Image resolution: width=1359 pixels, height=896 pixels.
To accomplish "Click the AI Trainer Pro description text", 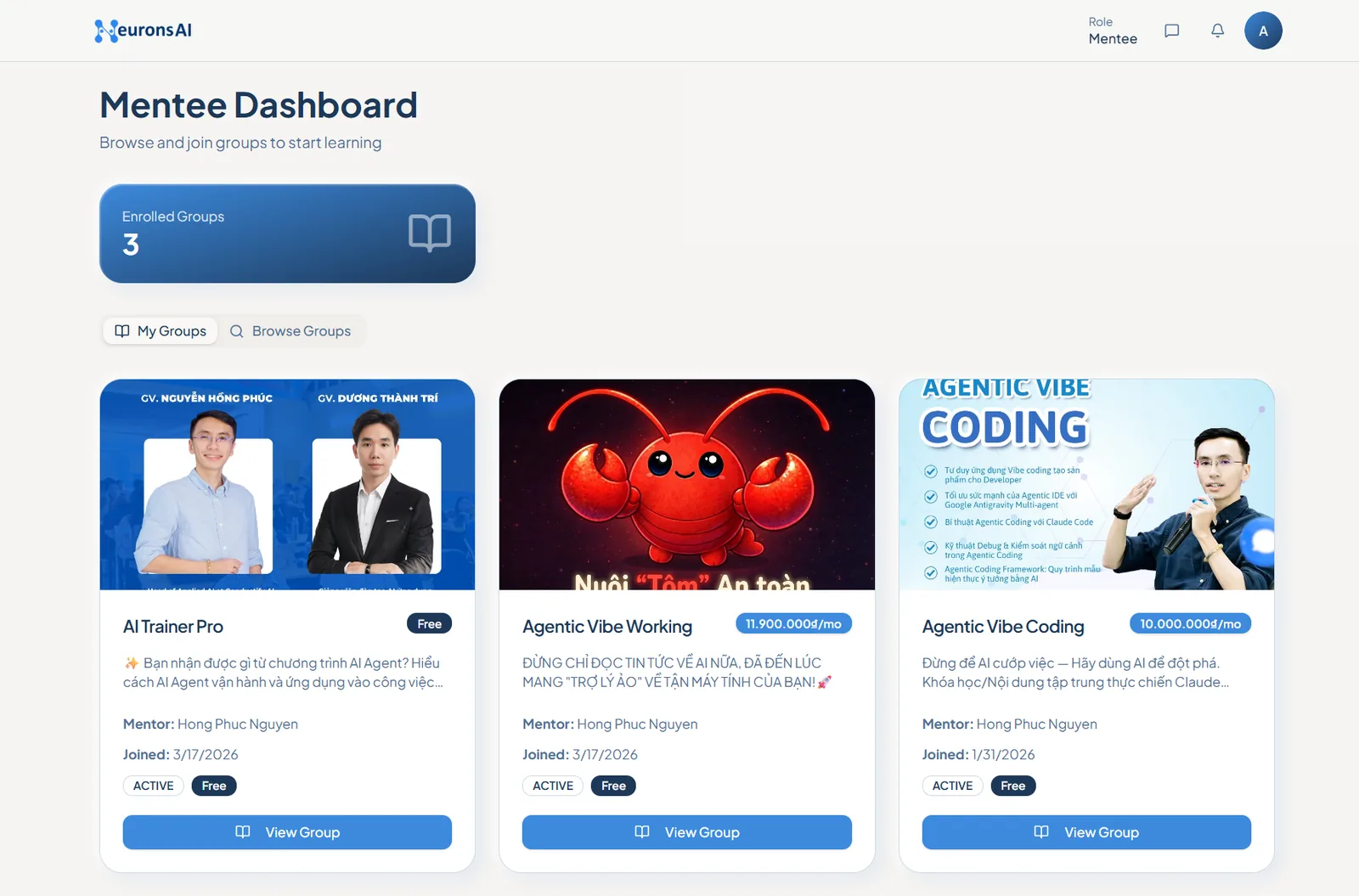I will [x=284, y=672].
